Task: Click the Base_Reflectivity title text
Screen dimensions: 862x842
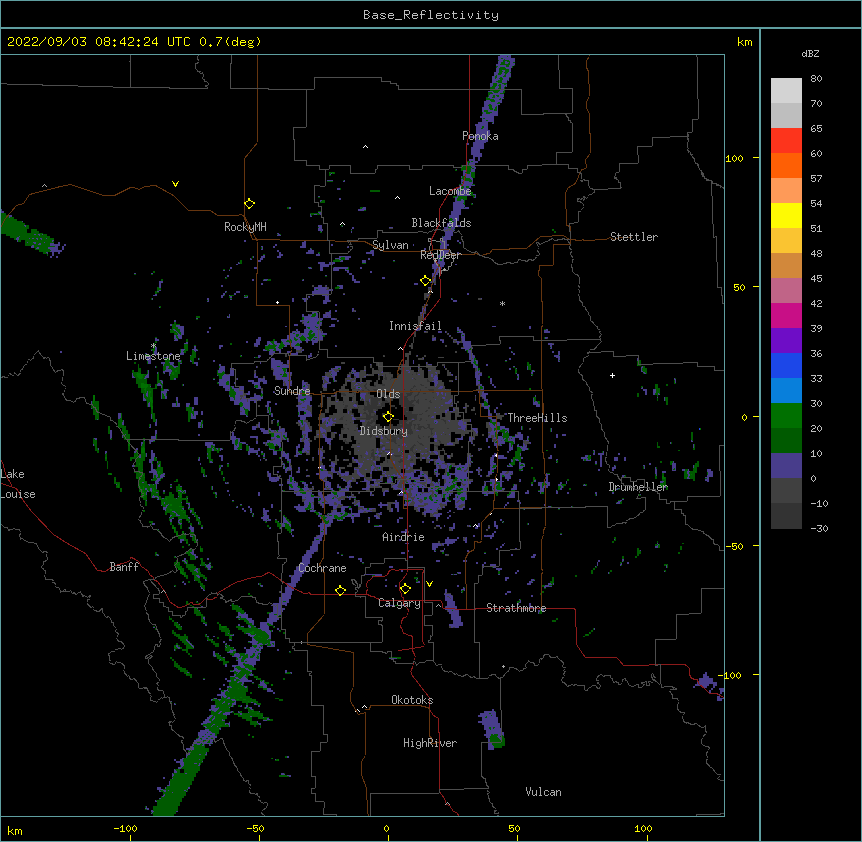Action: coord(431,15)
